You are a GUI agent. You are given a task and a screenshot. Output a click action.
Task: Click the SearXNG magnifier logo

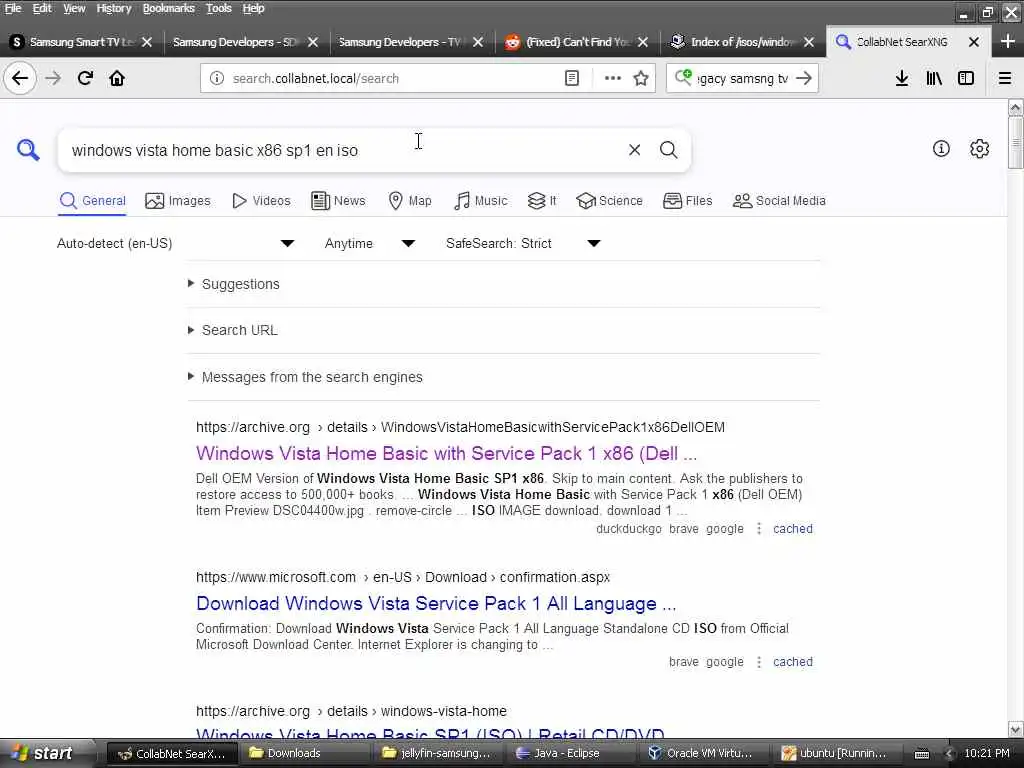28,150
